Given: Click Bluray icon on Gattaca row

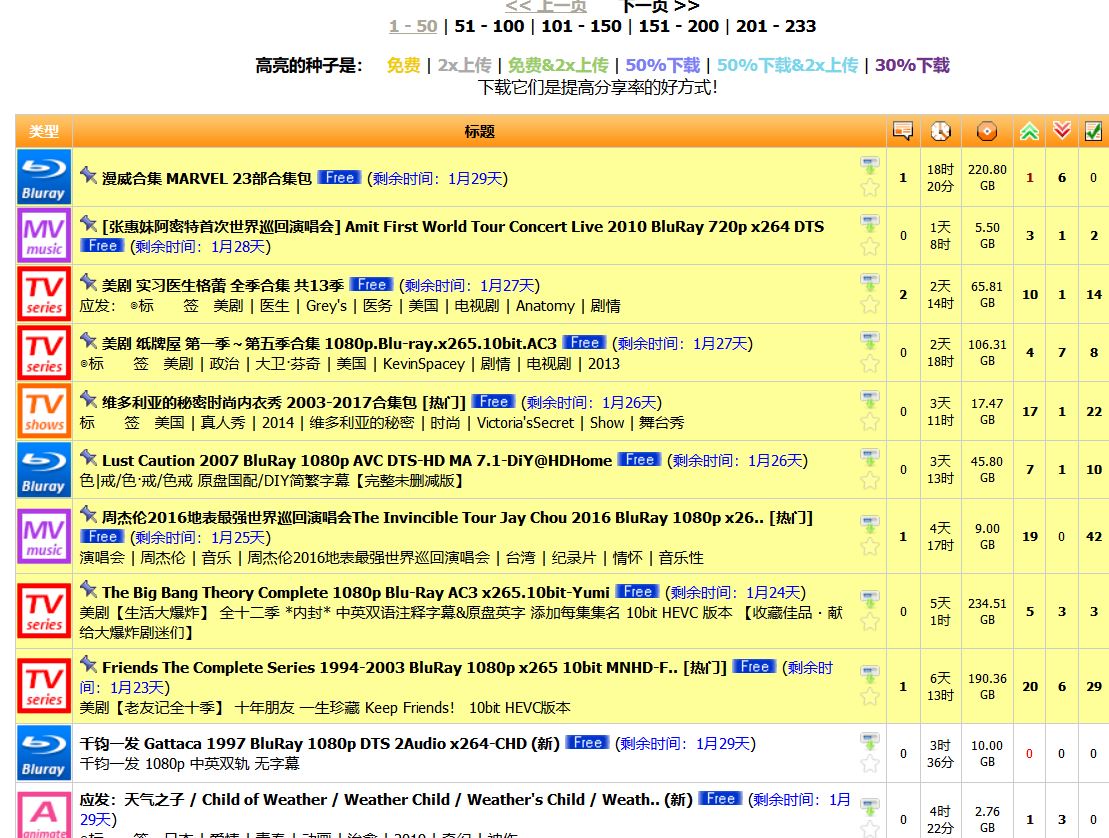Looking at the screenshot, I should point(44,752).
